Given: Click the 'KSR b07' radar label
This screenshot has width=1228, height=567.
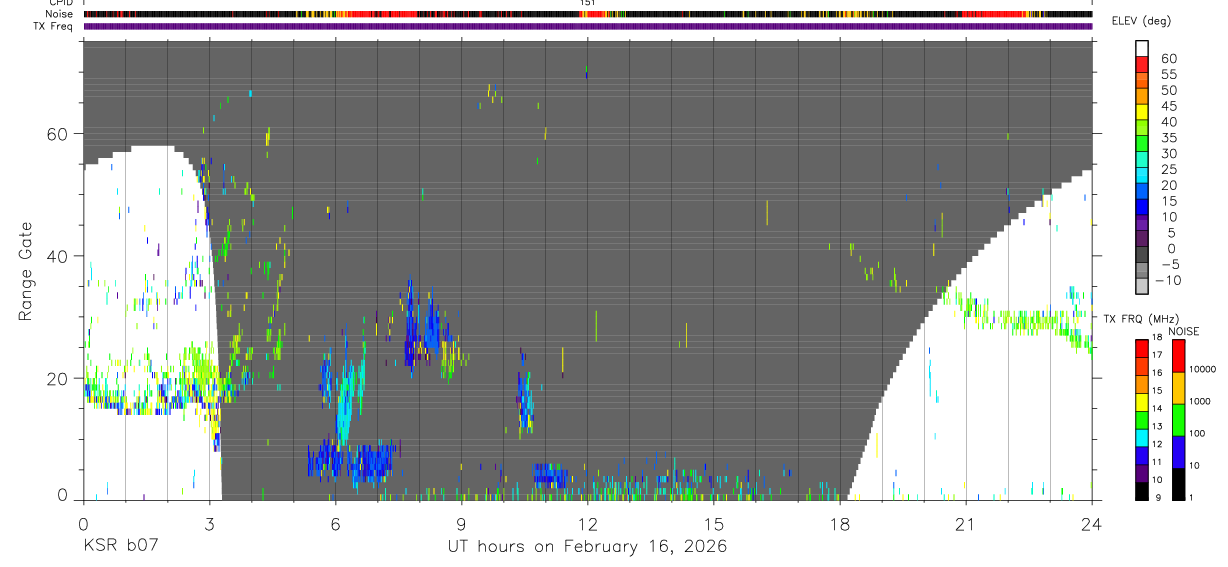Looking at the screenshot, I should click(122, 547).
